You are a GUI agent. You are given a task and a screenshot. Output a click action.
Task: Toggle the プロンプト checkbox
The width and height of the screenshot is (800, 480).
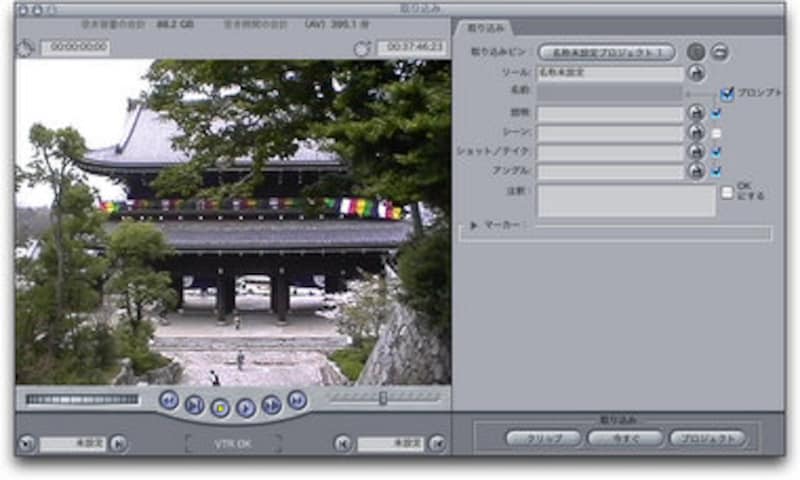[x=727, y=94]
